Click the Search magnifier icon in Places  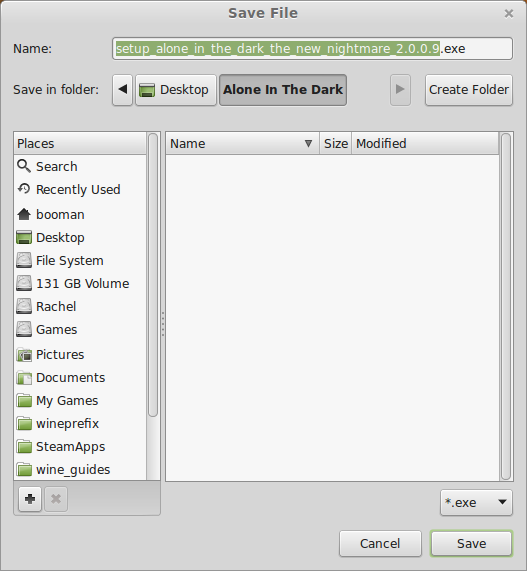tap(24, 166)
